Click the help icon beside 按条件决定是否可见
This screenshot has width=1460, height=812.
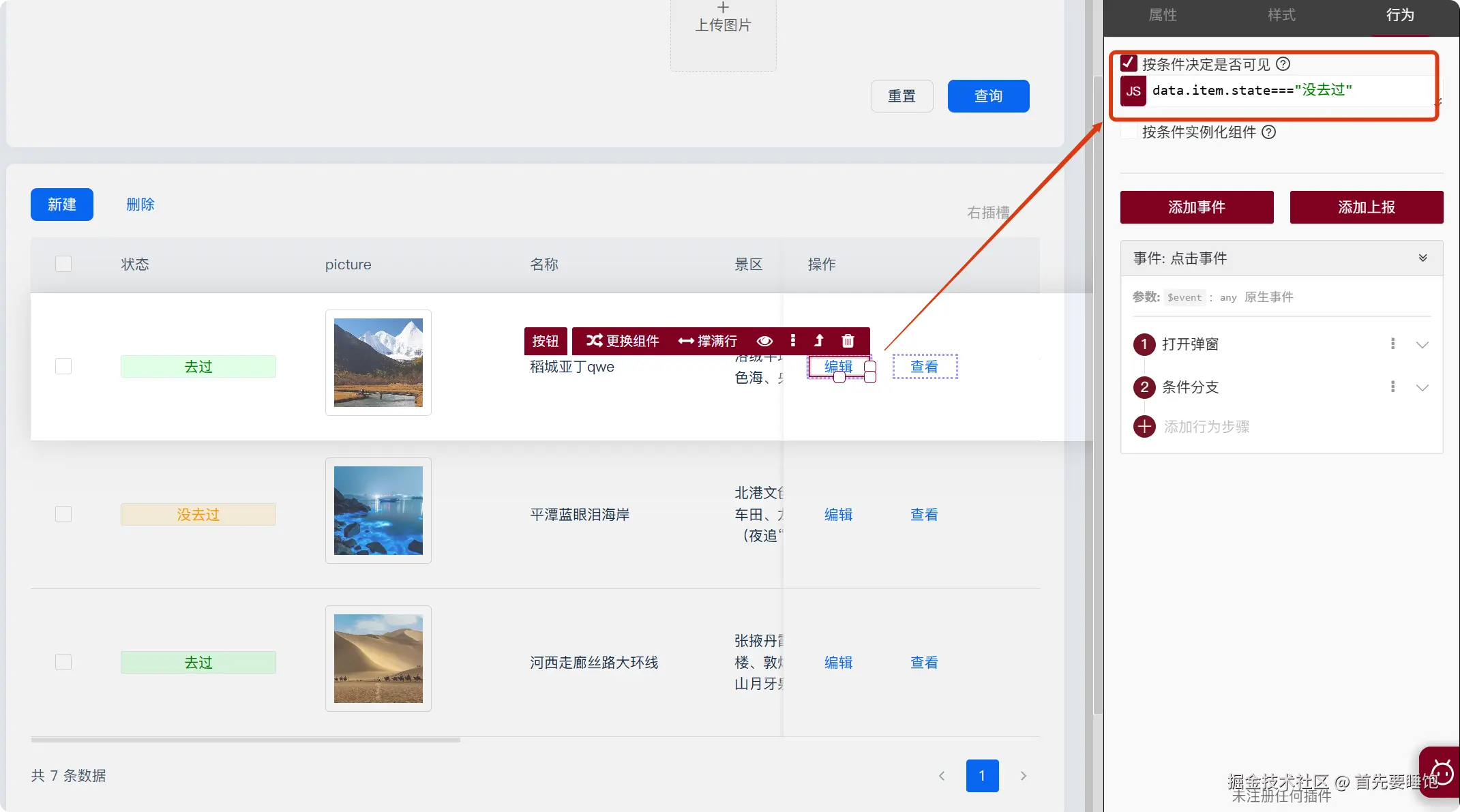(x=1283, y=64)
